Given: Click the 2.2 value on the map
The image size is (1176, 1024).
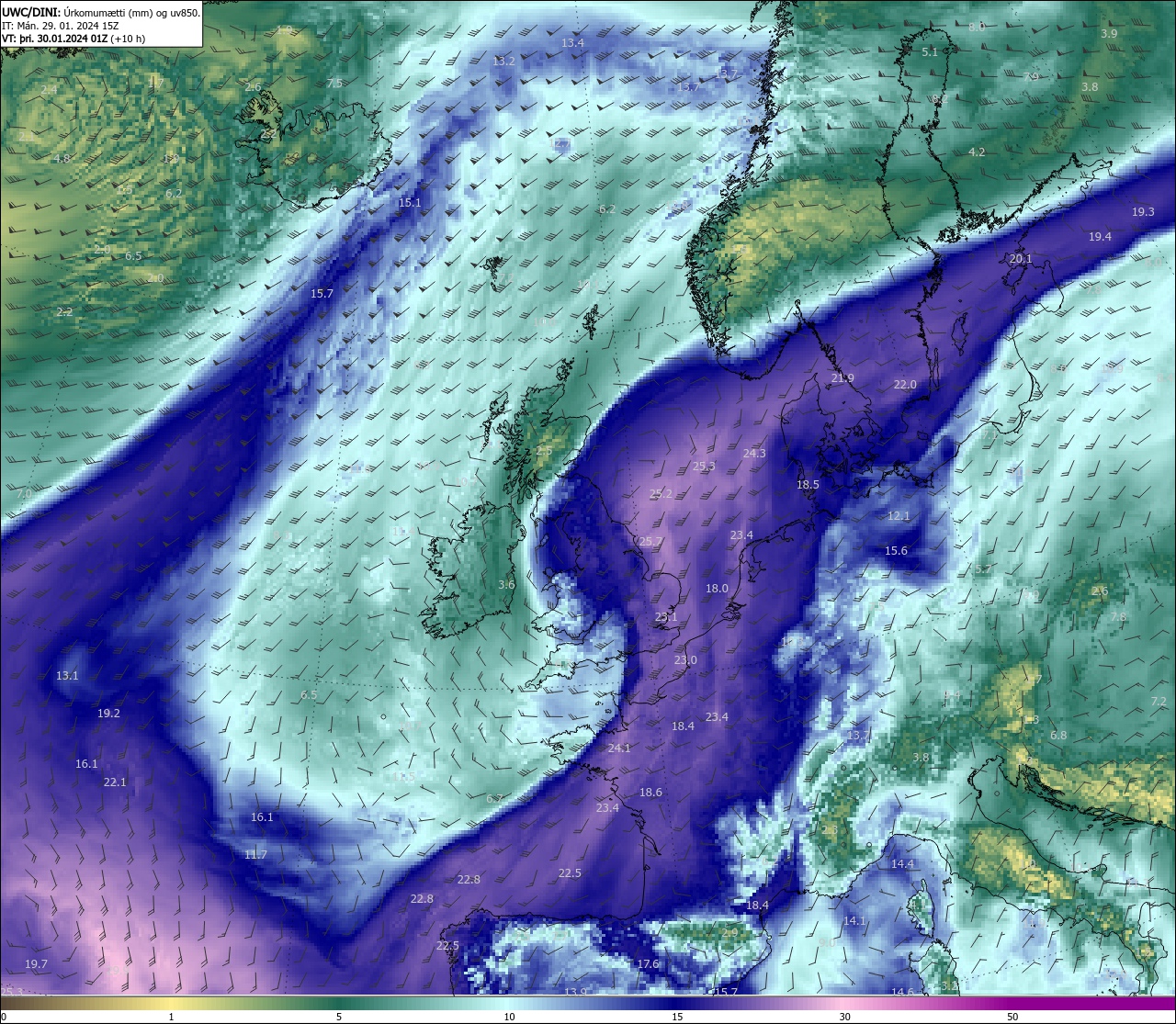Looking at the screenshot, I should pyautogui.click(x=64, y=312).
